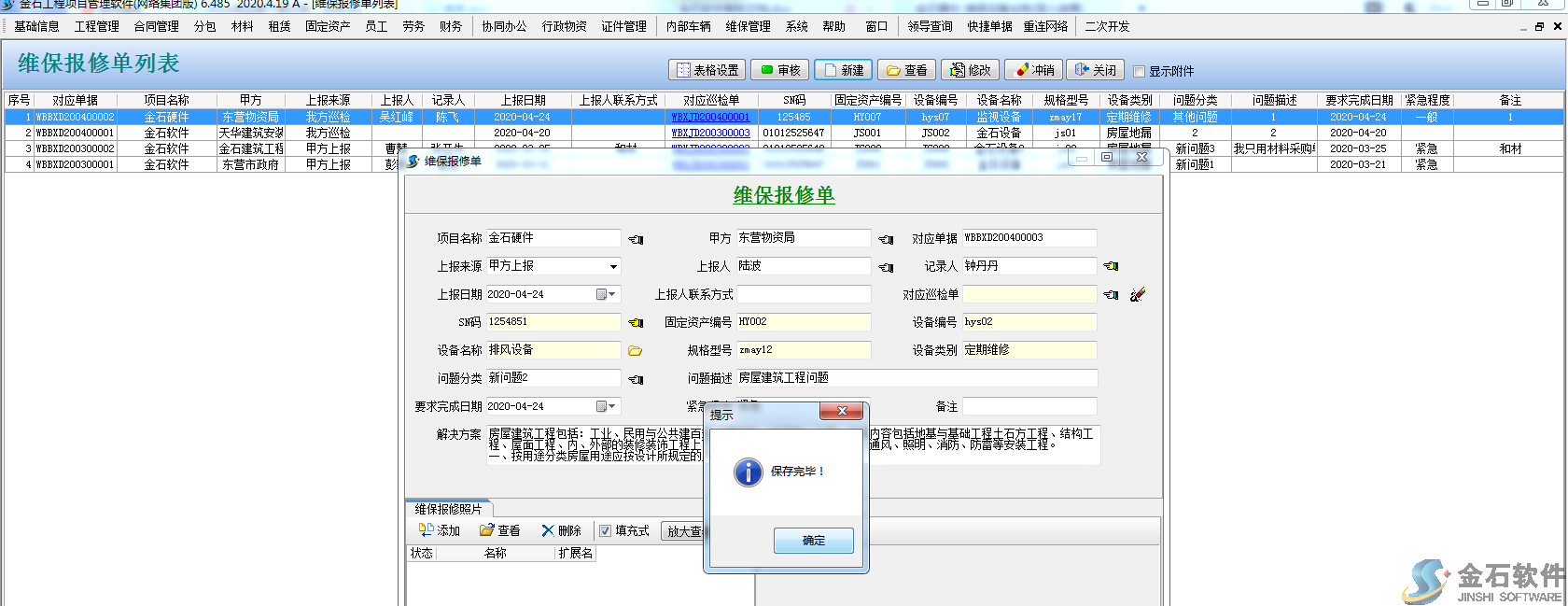
Task: Click the lookup hand icon beside 项目名称
Action: 636,239
